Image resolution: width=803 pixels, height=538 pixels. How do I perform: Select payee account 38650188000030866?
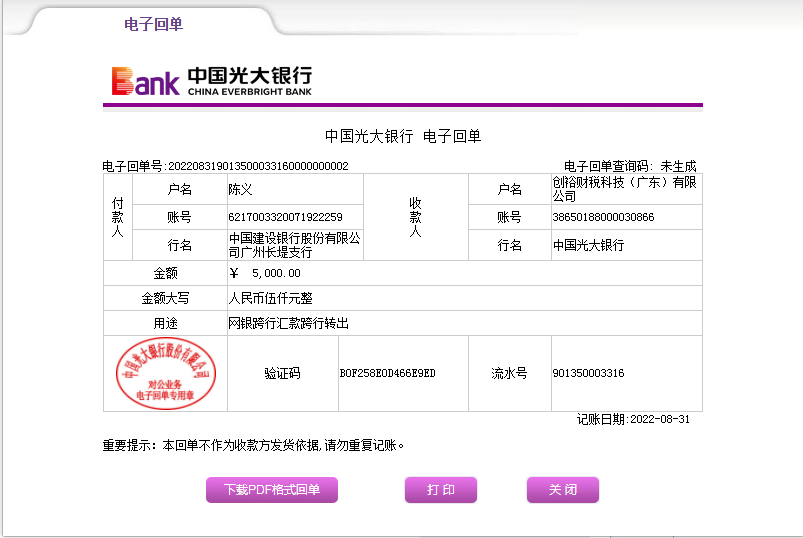tap(603, 217)
